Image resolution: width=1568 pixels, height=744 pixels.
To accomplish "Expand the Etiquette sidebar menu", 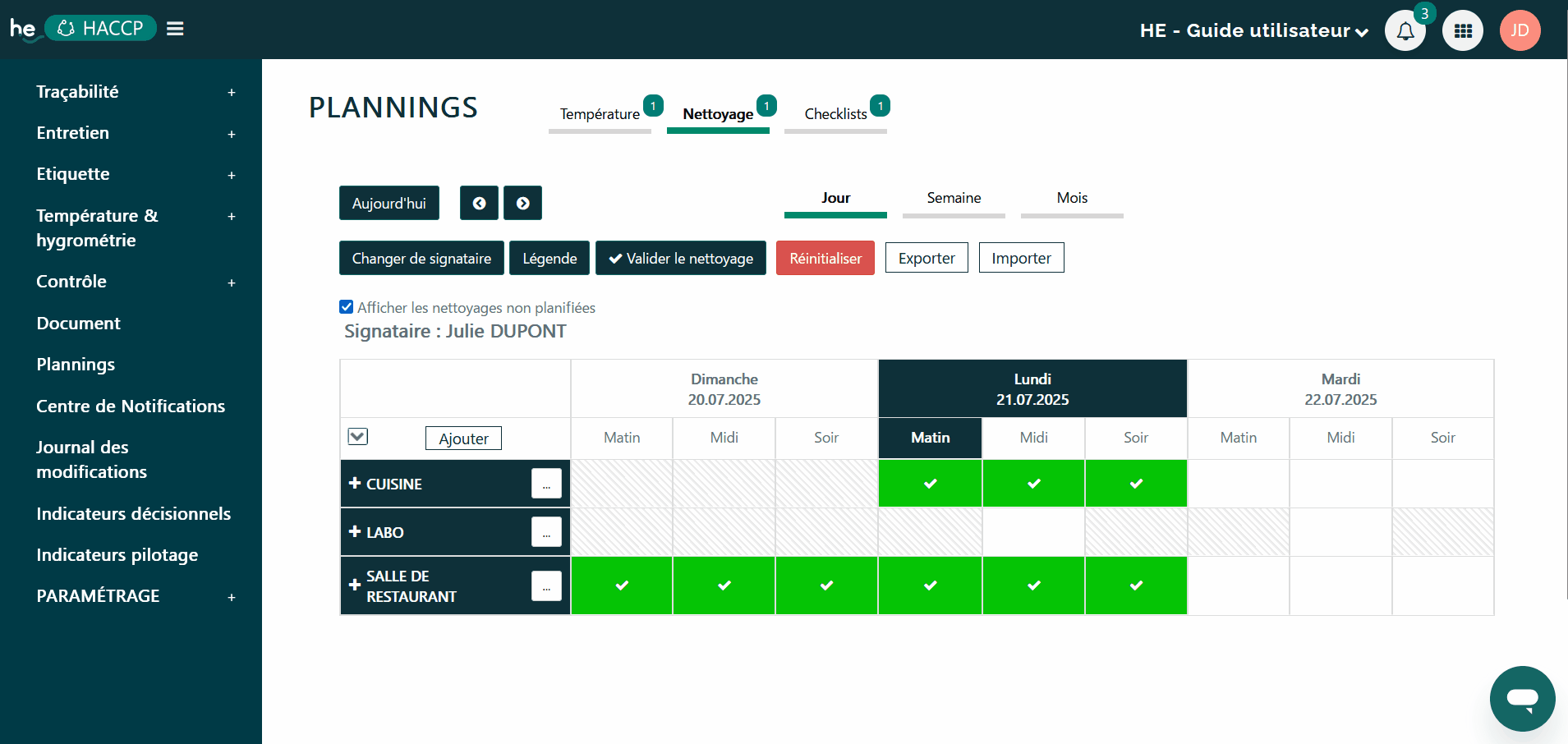I will coord(232,175).
